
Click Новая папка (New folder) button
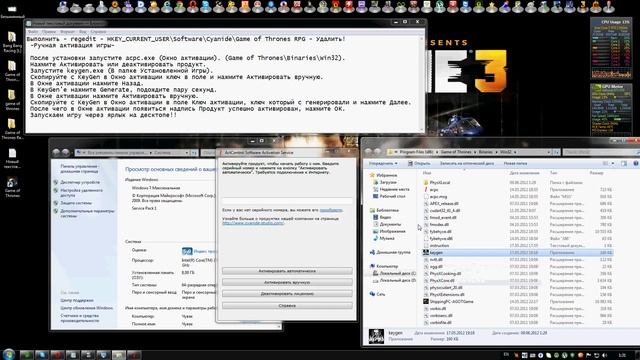(x=515, y=163)
